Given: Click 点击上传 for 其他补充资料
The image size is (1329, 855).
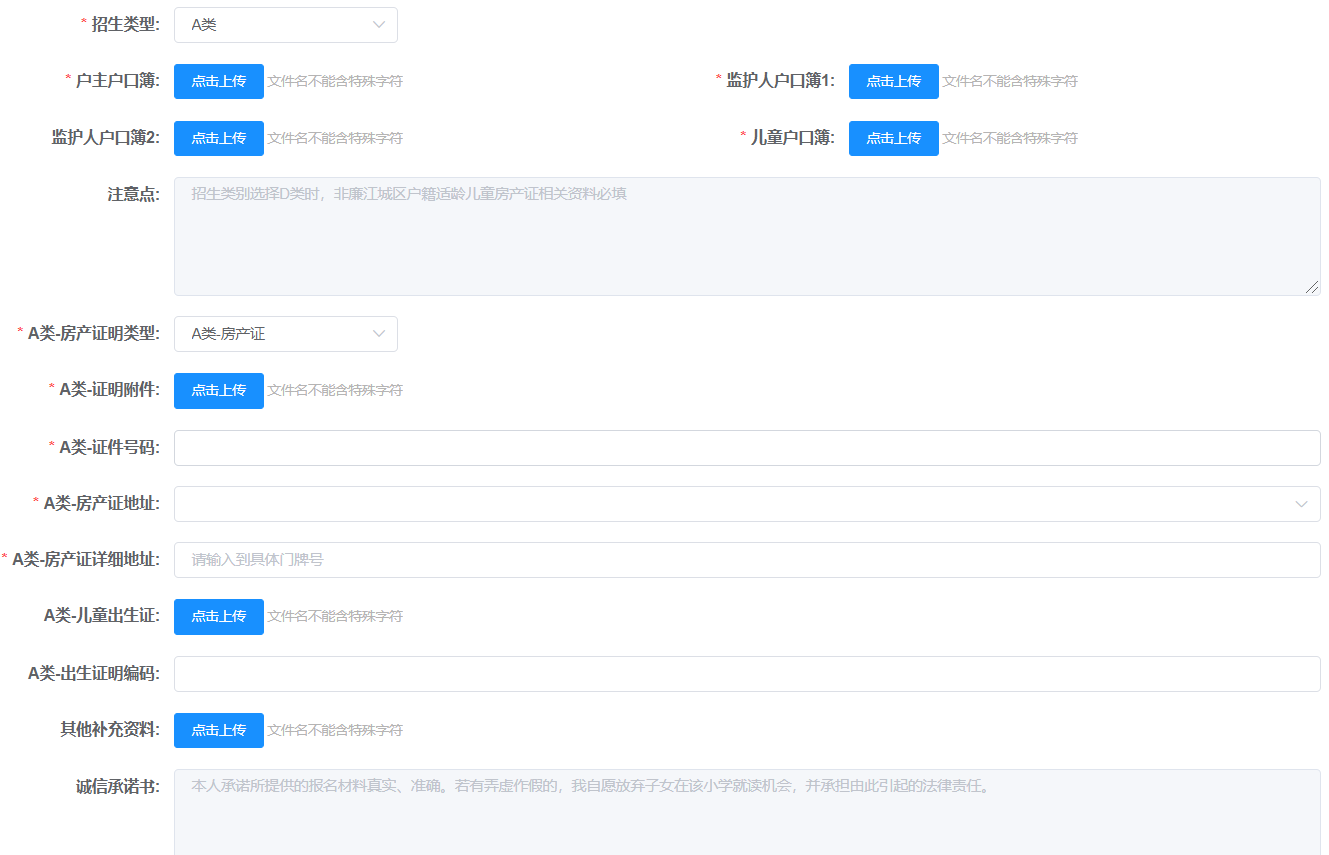Looking at the screenshot, I should point(219,730).
